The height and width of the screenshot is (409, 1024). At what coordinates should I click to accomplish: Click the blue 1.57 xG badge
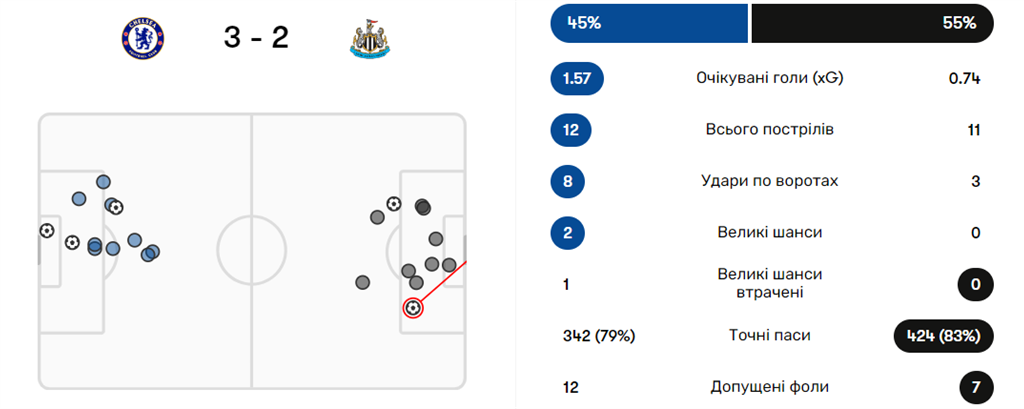pos(578,78)
